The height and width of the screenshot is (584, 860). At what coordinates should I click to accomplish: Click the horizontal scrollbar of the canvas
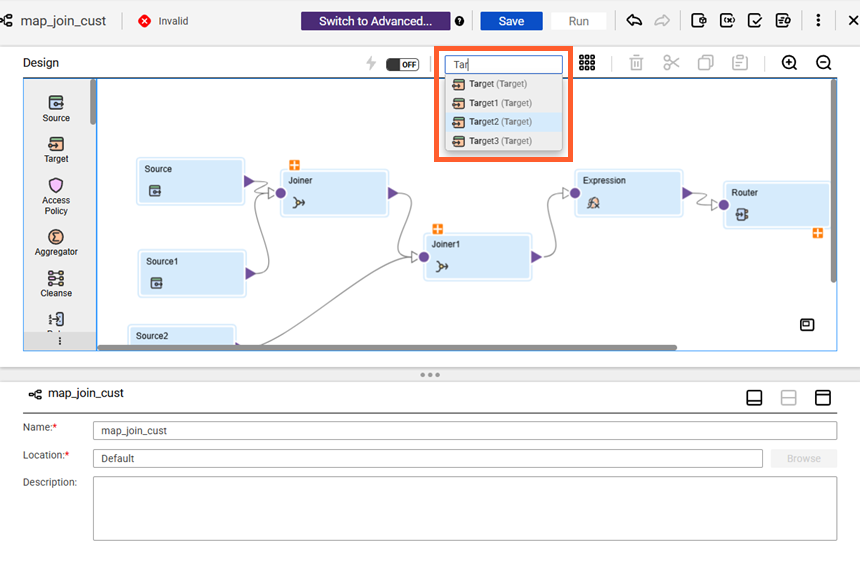tap(387, 347)
